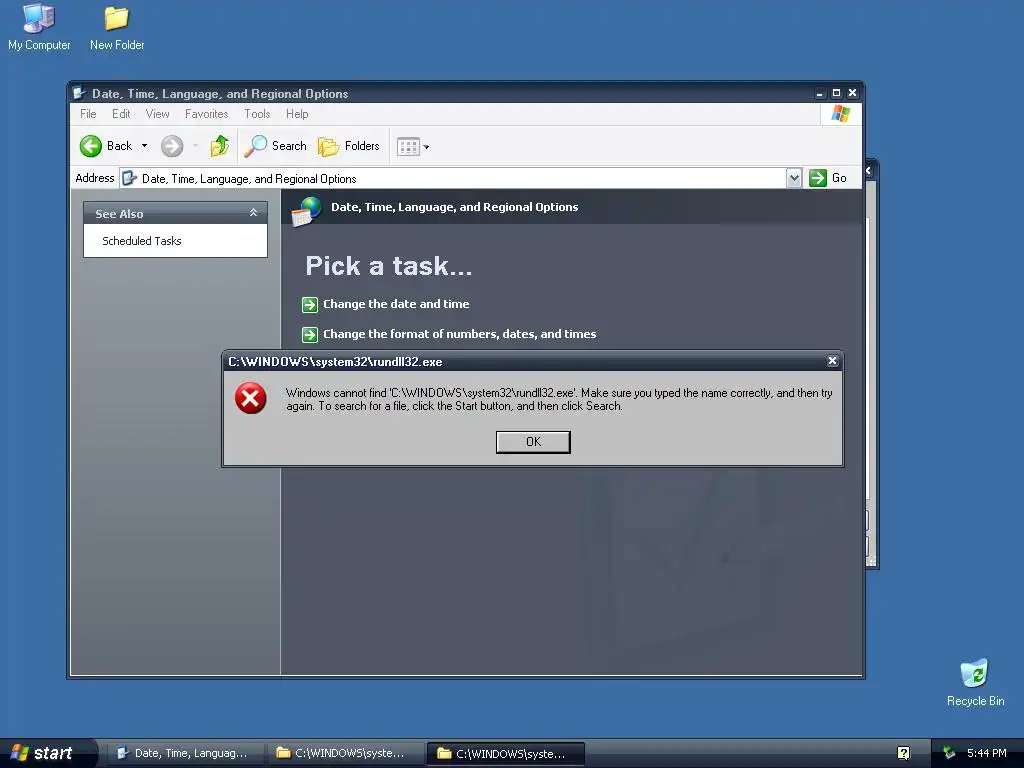Click inside the Address bar field
1024x768 pixels.
click(453, 178)
